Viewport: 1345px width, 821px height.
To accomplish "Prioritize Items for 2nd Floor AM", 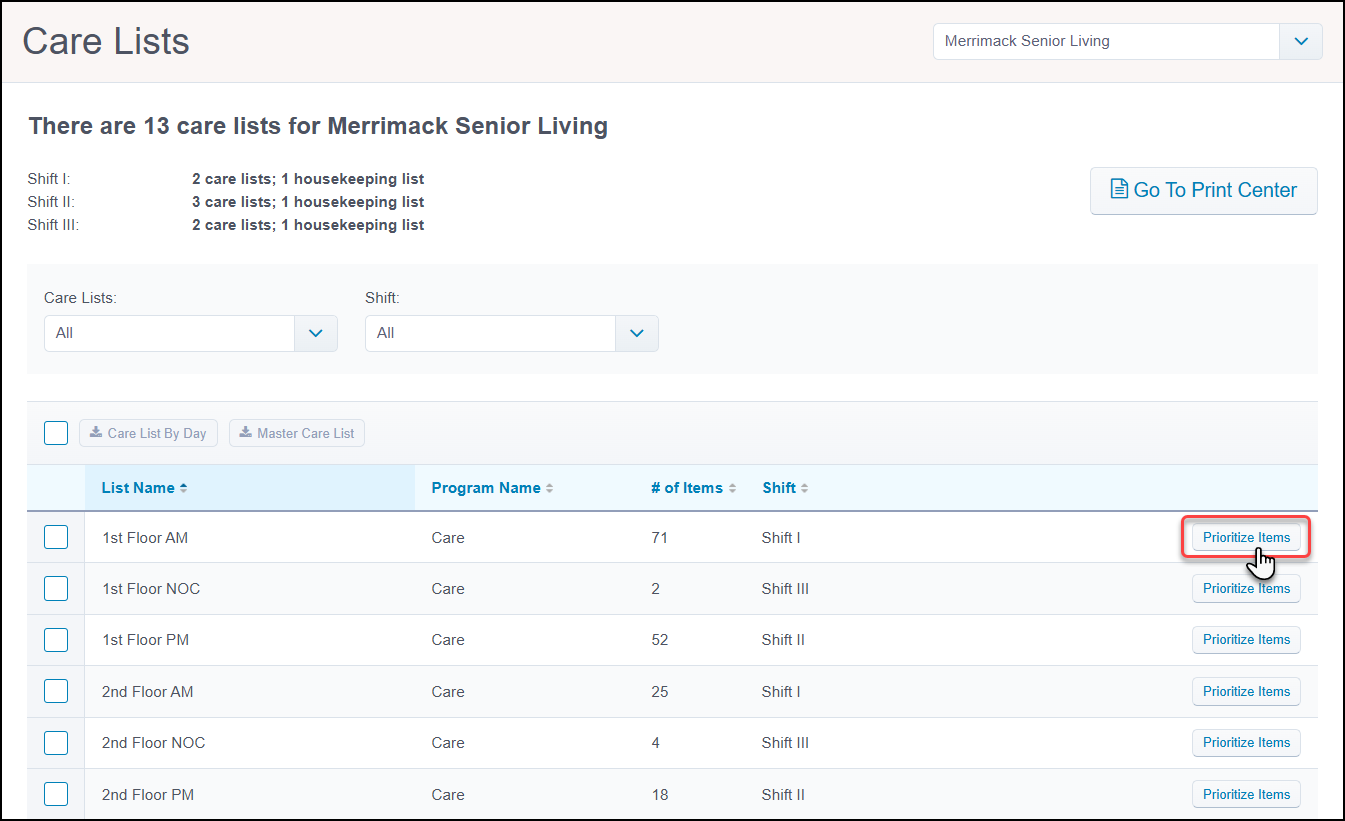I will (x=1246, y=691).
